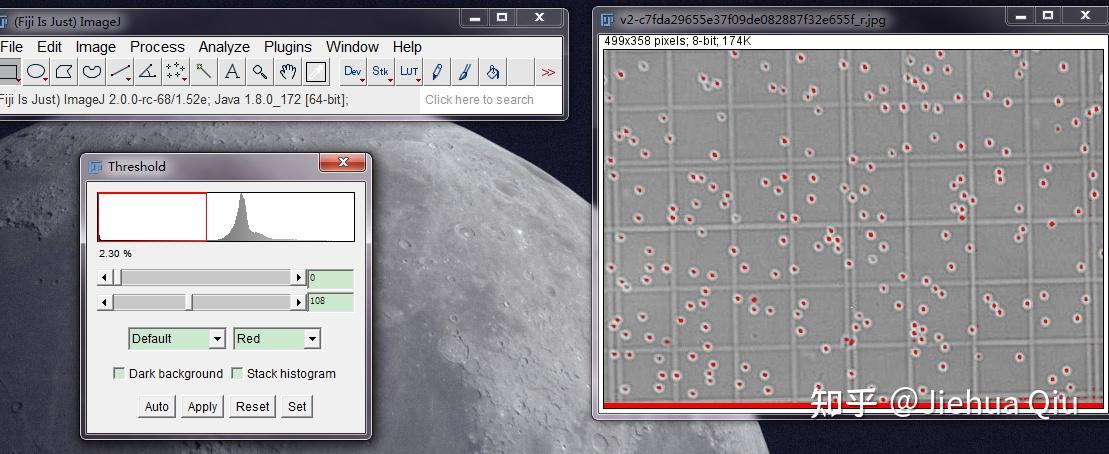1109x454 pixels.
Task: Open the Default threshold method dropdown
Action: point(177,339)
